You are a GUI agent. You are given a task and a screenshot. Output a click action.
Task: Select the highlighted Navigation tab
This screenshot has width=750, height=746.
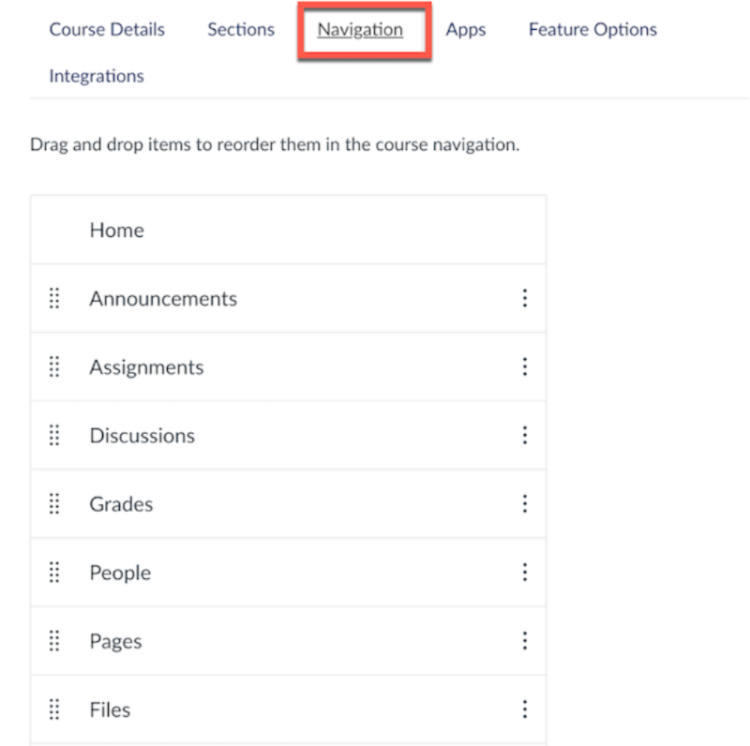(360, 29)
